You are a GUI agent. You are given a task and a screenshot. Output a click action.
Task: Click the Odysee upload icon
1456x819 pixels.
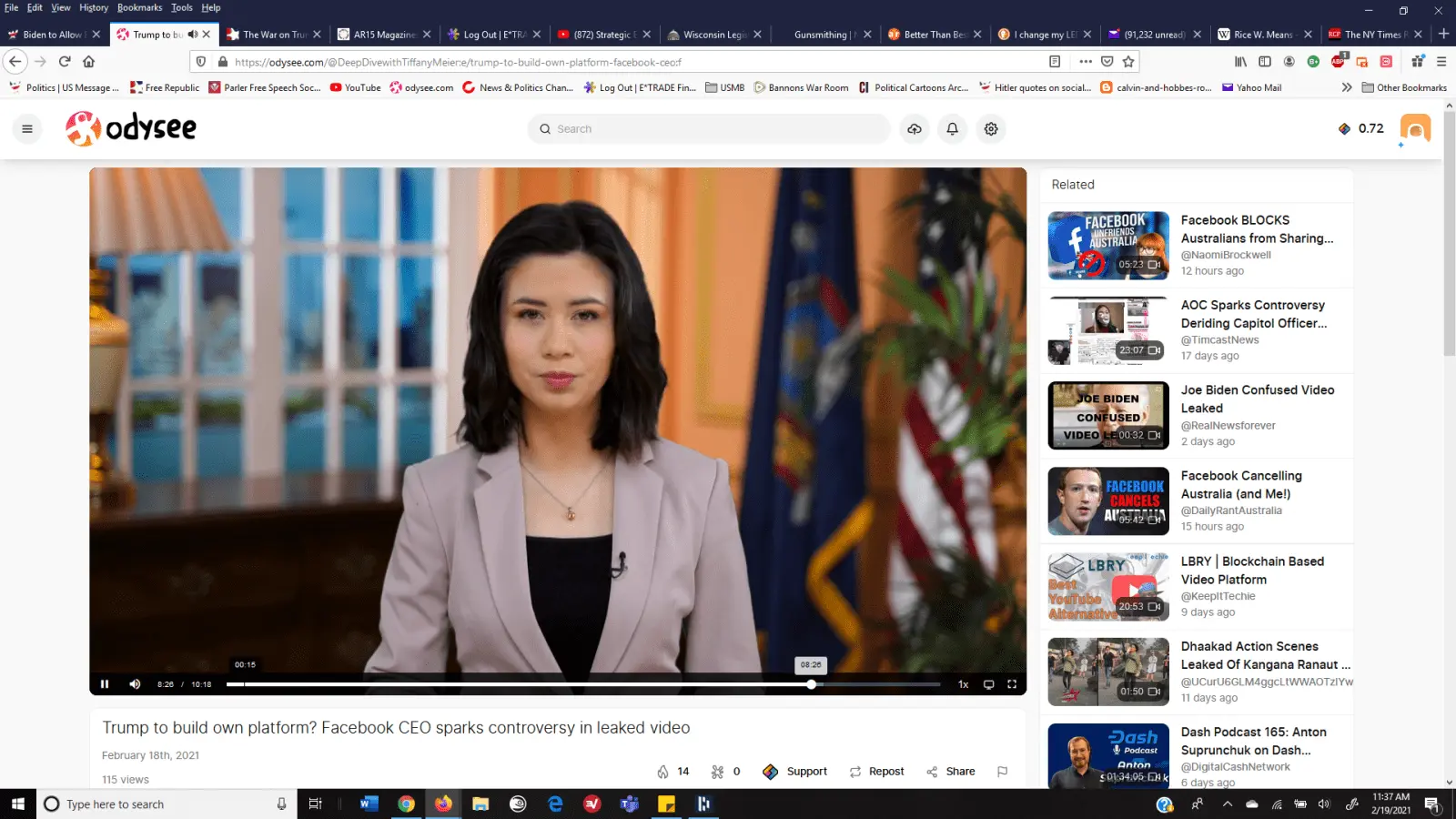pos(915,129)
